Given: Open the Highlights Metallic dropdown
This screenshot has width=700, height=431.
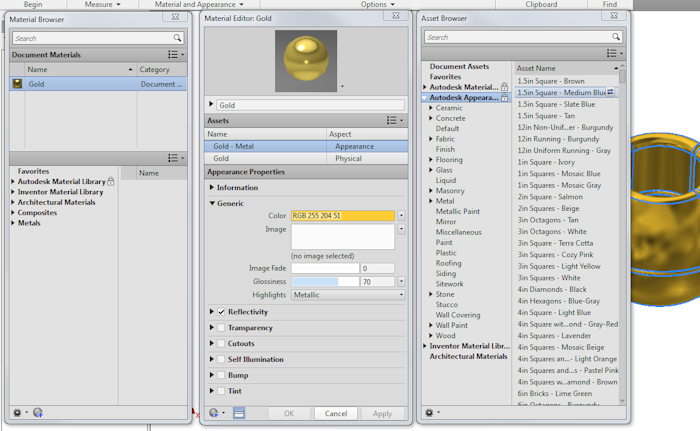Looking at the screenshot, I should [x=348, y=295].
